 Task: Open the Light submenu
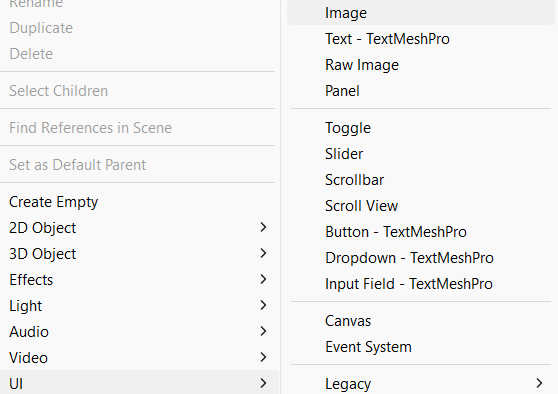click(139, 306)
